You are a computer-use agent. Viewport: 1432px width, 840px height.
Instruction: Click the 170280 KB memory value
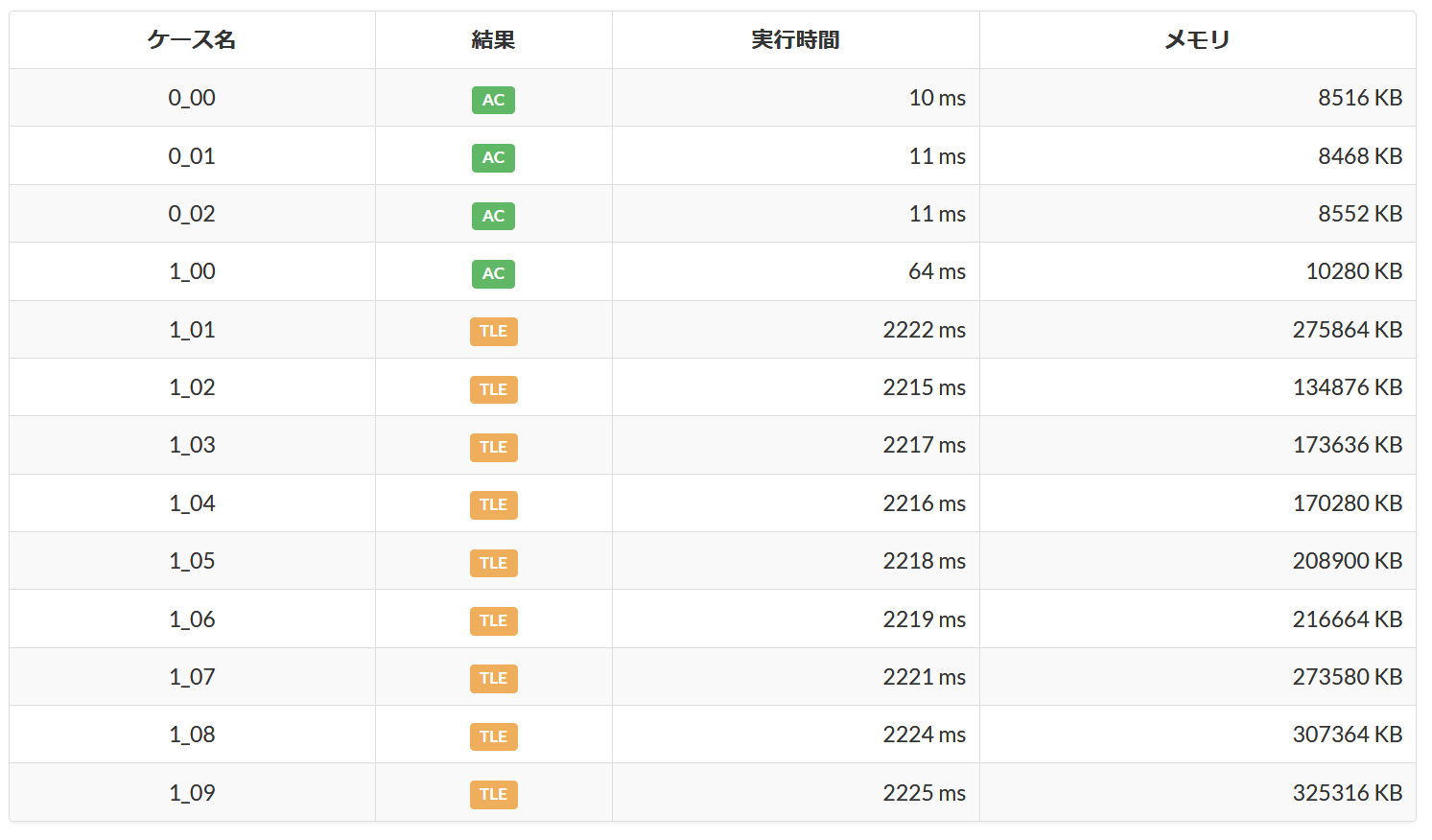click(x=1348, y=503)
